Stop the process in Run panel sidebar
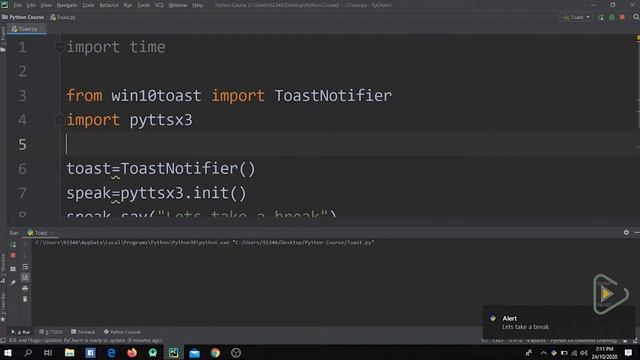This screenshot has height=360, width=640. pyautogui.click(x=13, y=255)
